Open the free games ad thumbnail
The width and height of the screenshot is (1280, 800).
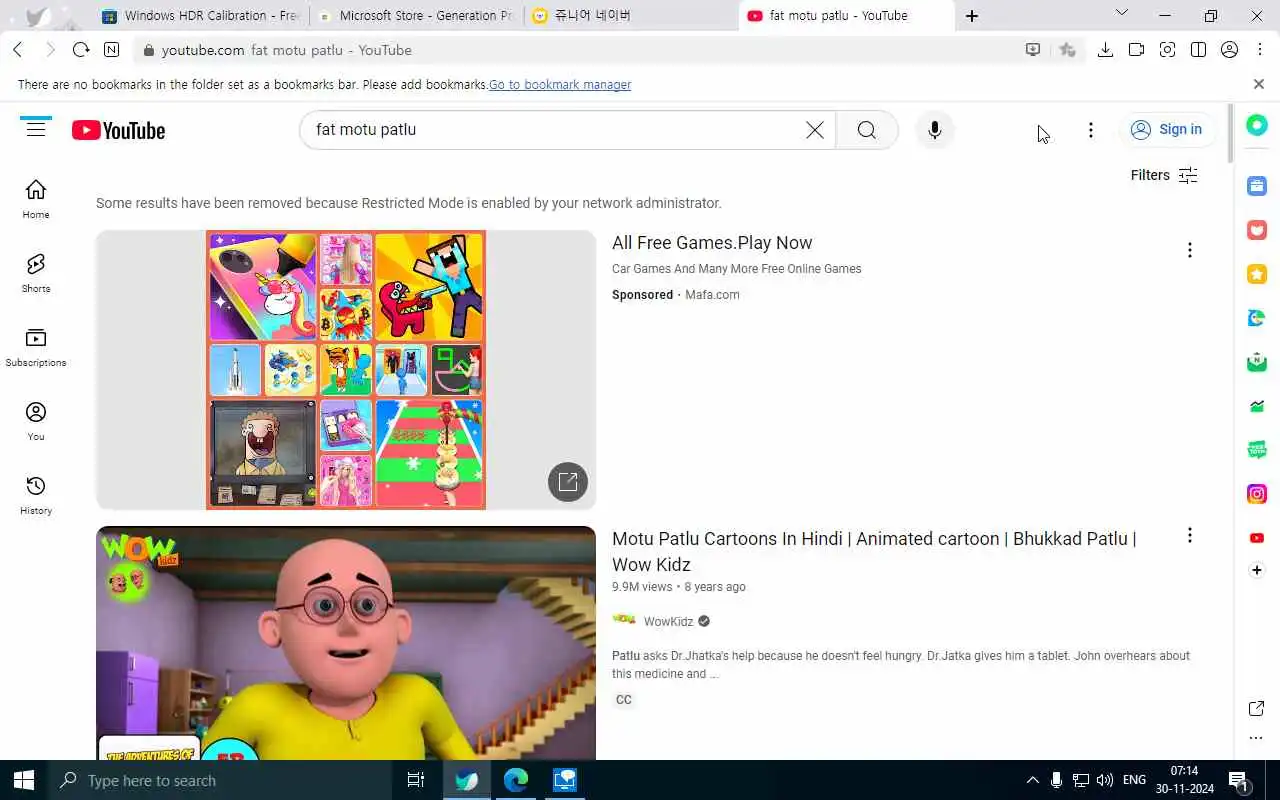tap(346, 370)
